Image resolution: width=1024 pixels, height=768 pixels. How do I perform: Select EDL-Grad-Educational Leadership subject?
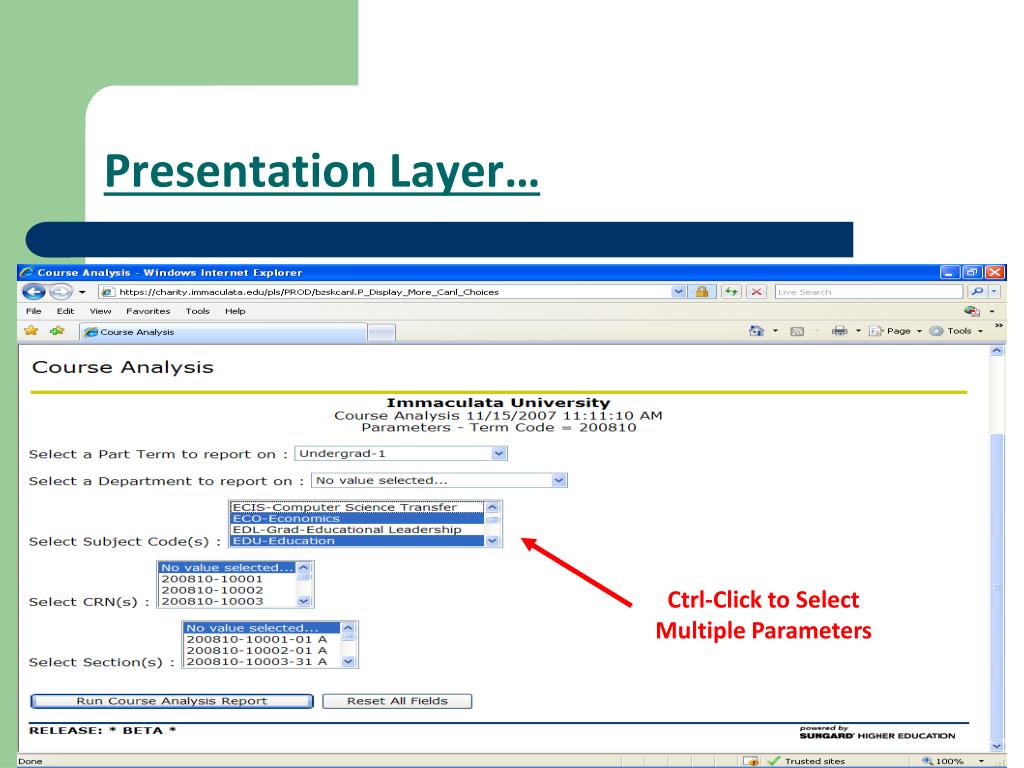tap(357, 530)
